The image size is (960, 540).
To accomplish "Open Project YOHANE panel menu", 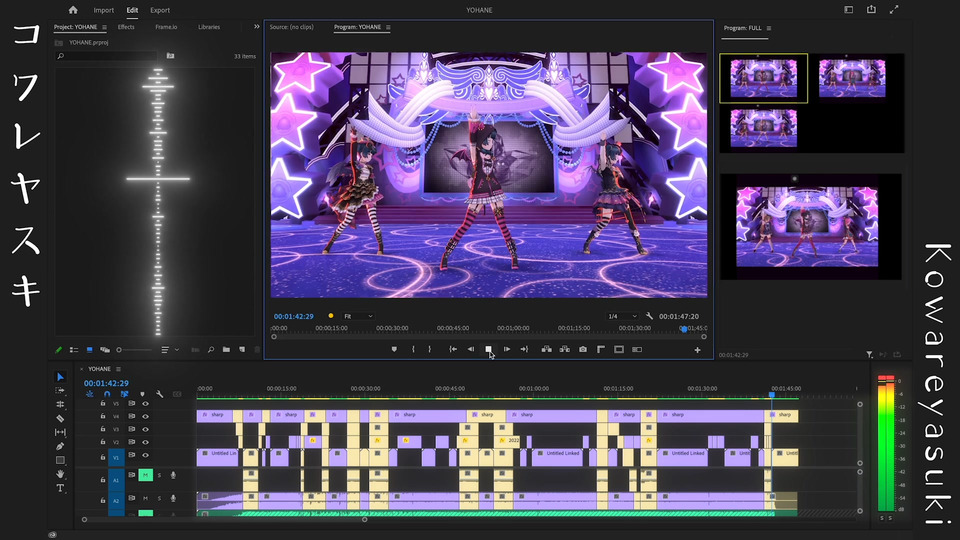I will [x=105, y=27].
